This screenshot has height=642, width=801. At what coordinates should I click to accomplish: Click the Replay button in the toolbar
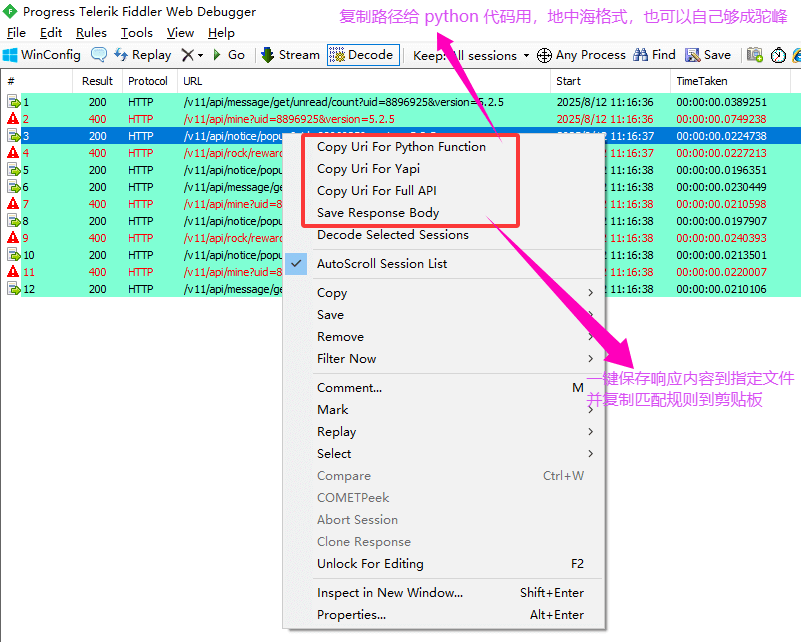pyautogui.click(x=143, y=55)
